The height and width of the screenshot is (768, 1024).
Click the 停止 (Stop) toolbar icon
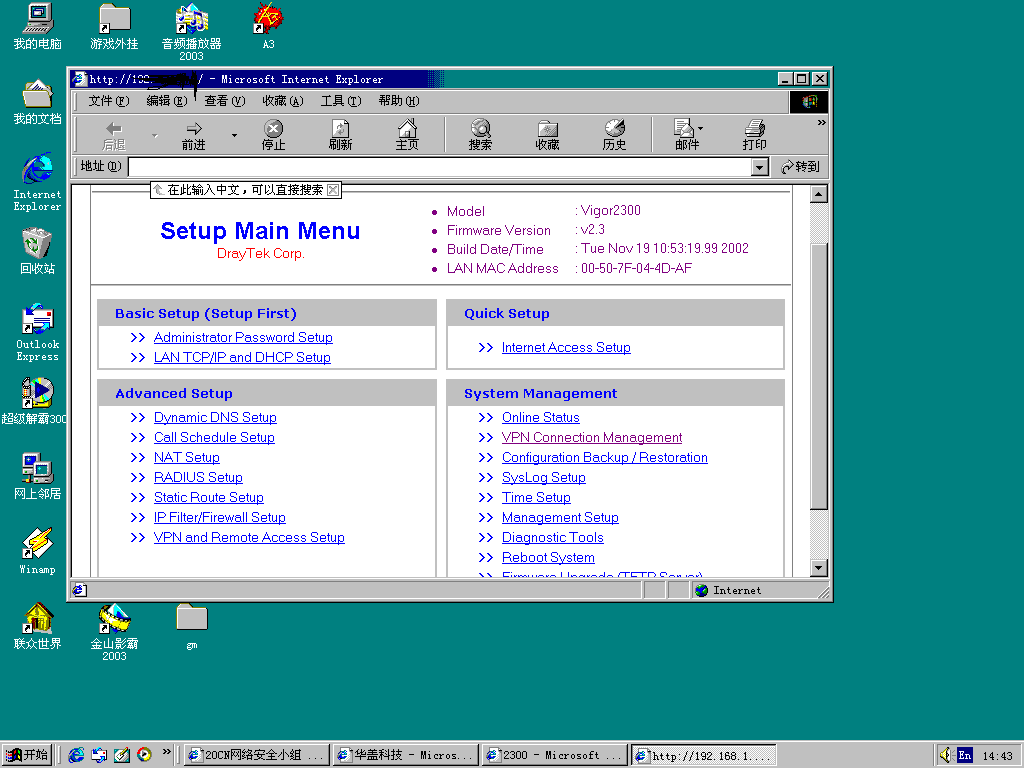pyautogui.click(x=273, y=136)
